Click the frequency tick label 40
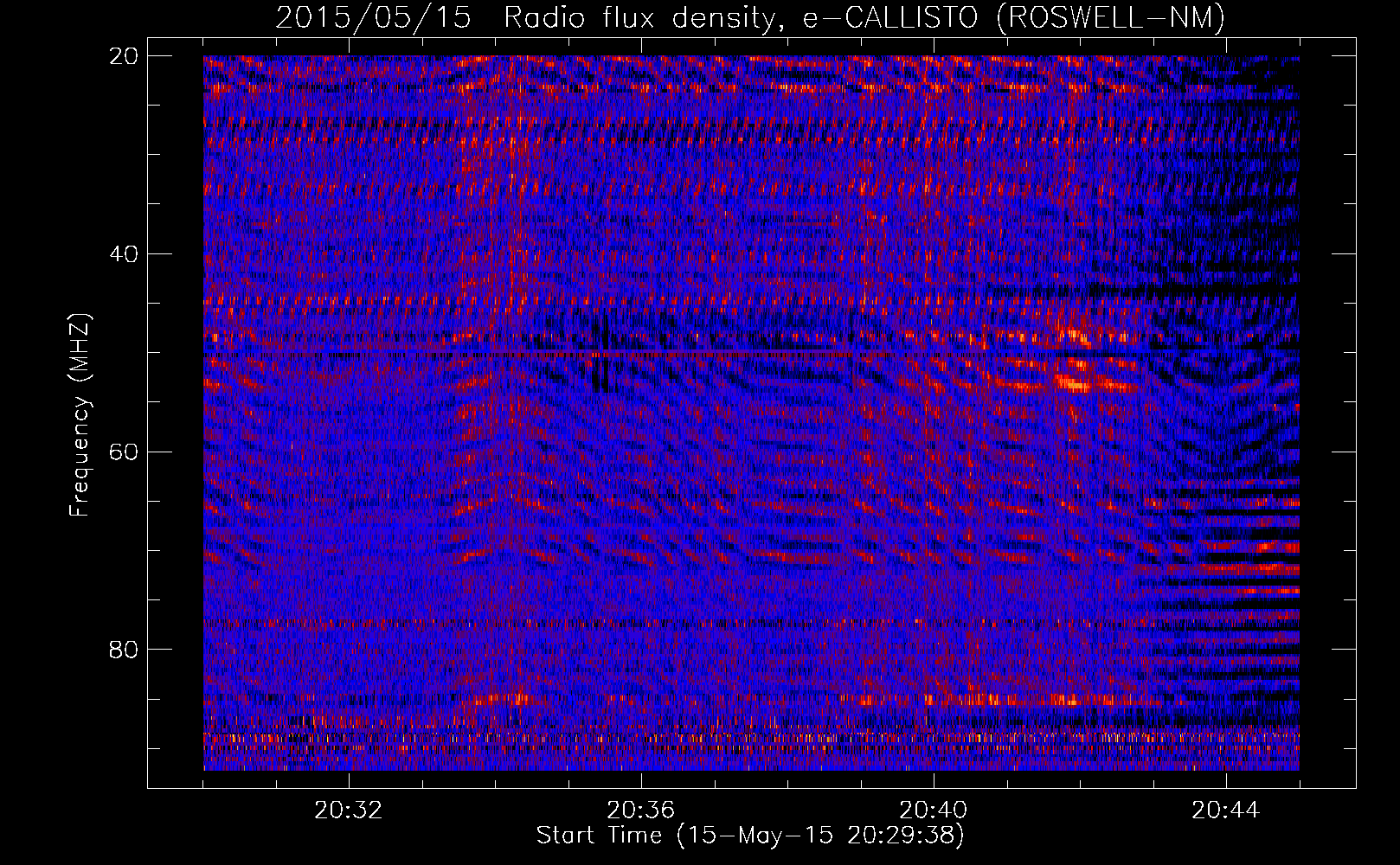This screenshot has height=865, width=1400. click(123, 254)
